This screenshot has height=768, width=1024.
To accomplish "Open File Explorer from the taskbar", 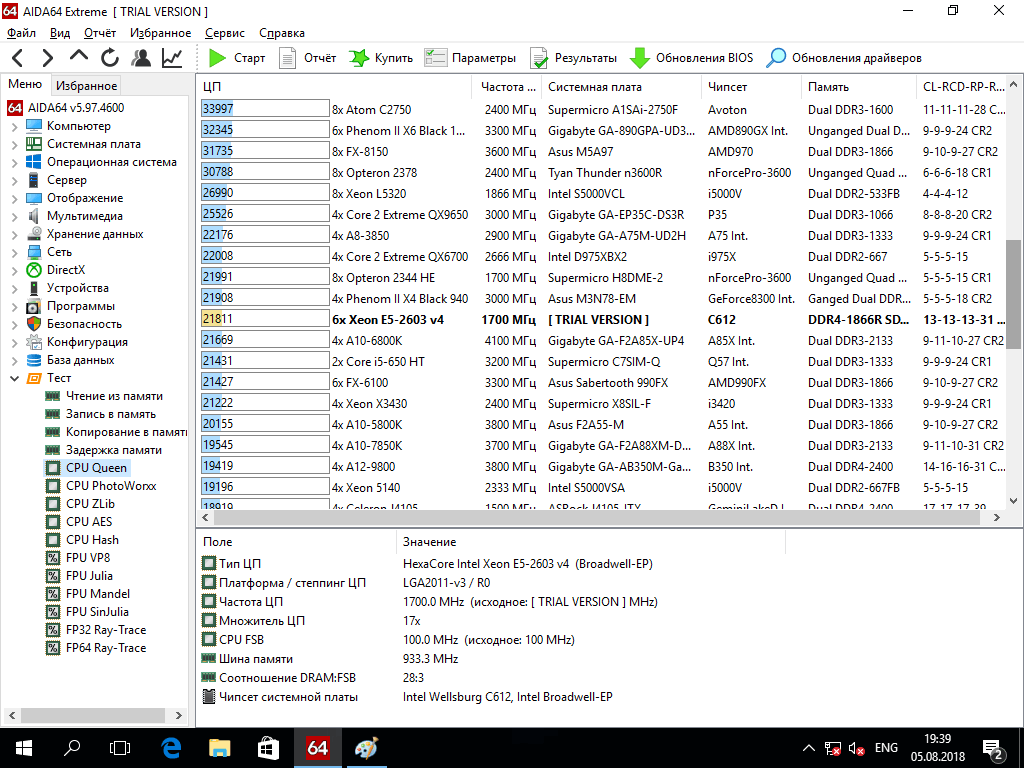I will [x=219, y=748].
